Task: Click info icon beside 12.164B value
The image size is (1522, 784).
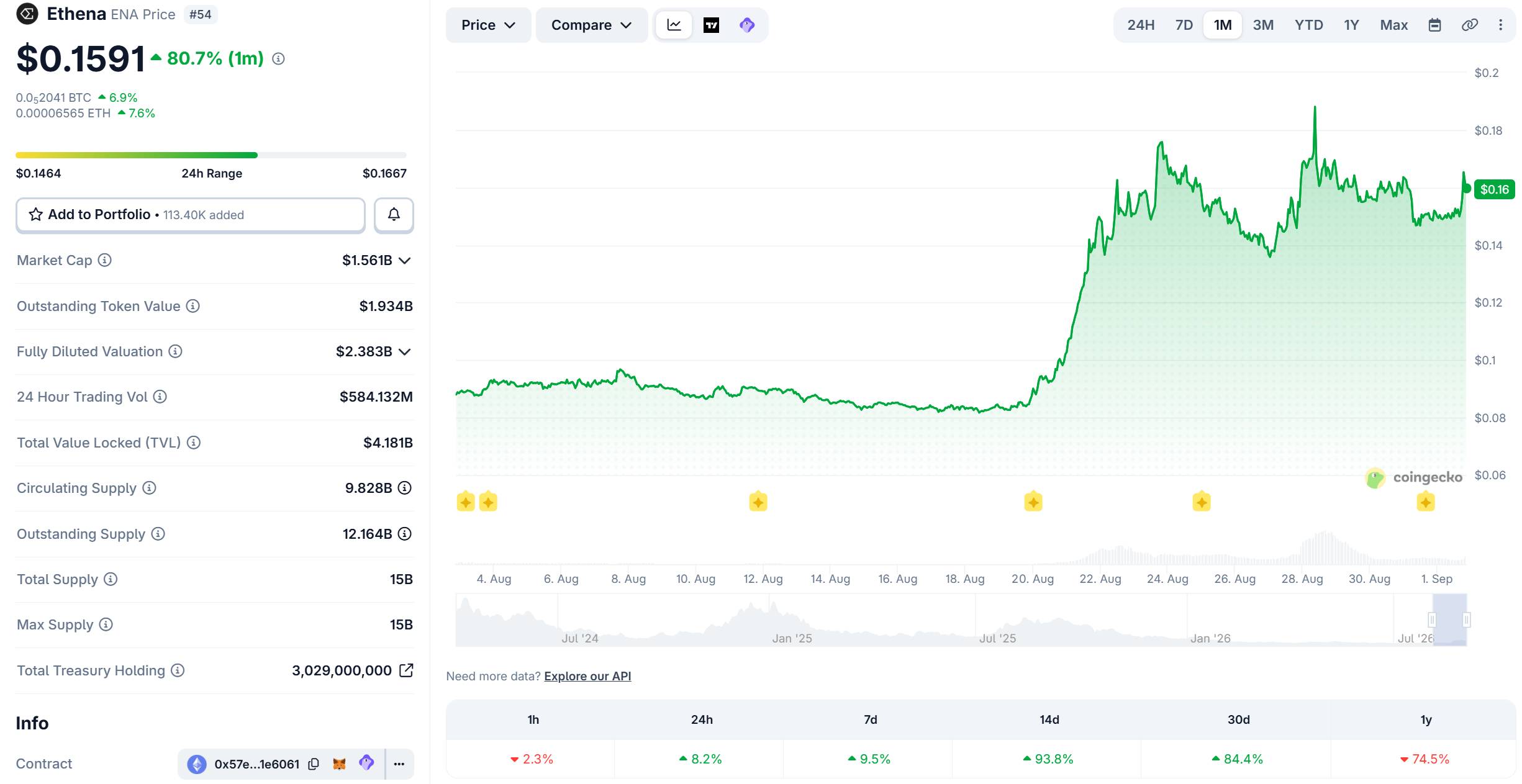Action: coord(405,534)
